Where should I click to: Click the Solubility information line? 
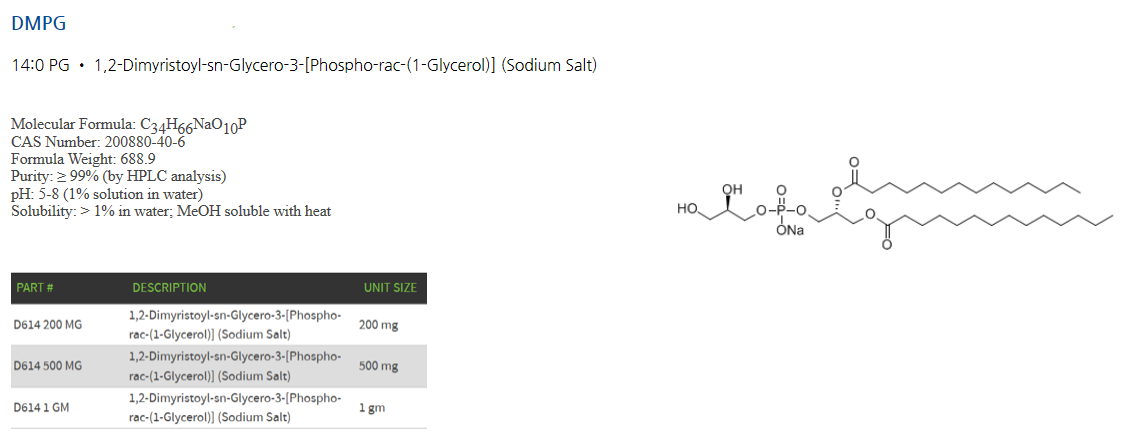(x=171, y=211)
